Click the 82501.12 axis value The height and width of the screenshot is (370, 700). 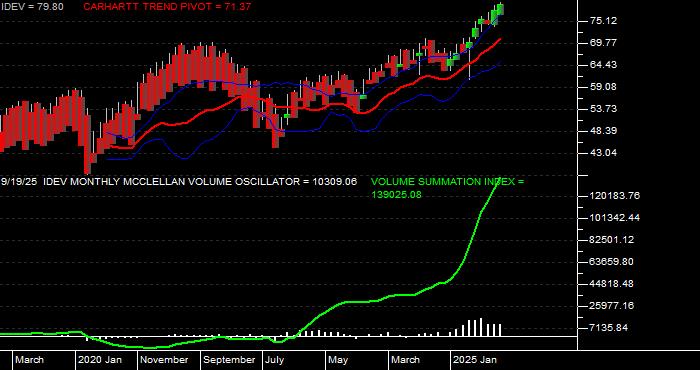pyautogui.click(x=612, y=240)
